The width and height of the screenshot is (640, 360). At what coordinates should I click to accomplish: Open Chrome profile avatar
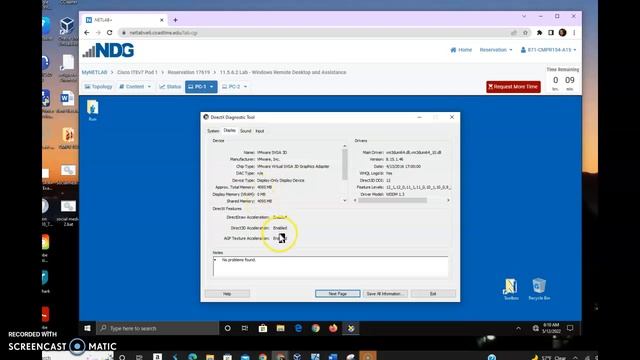(562, 33)
